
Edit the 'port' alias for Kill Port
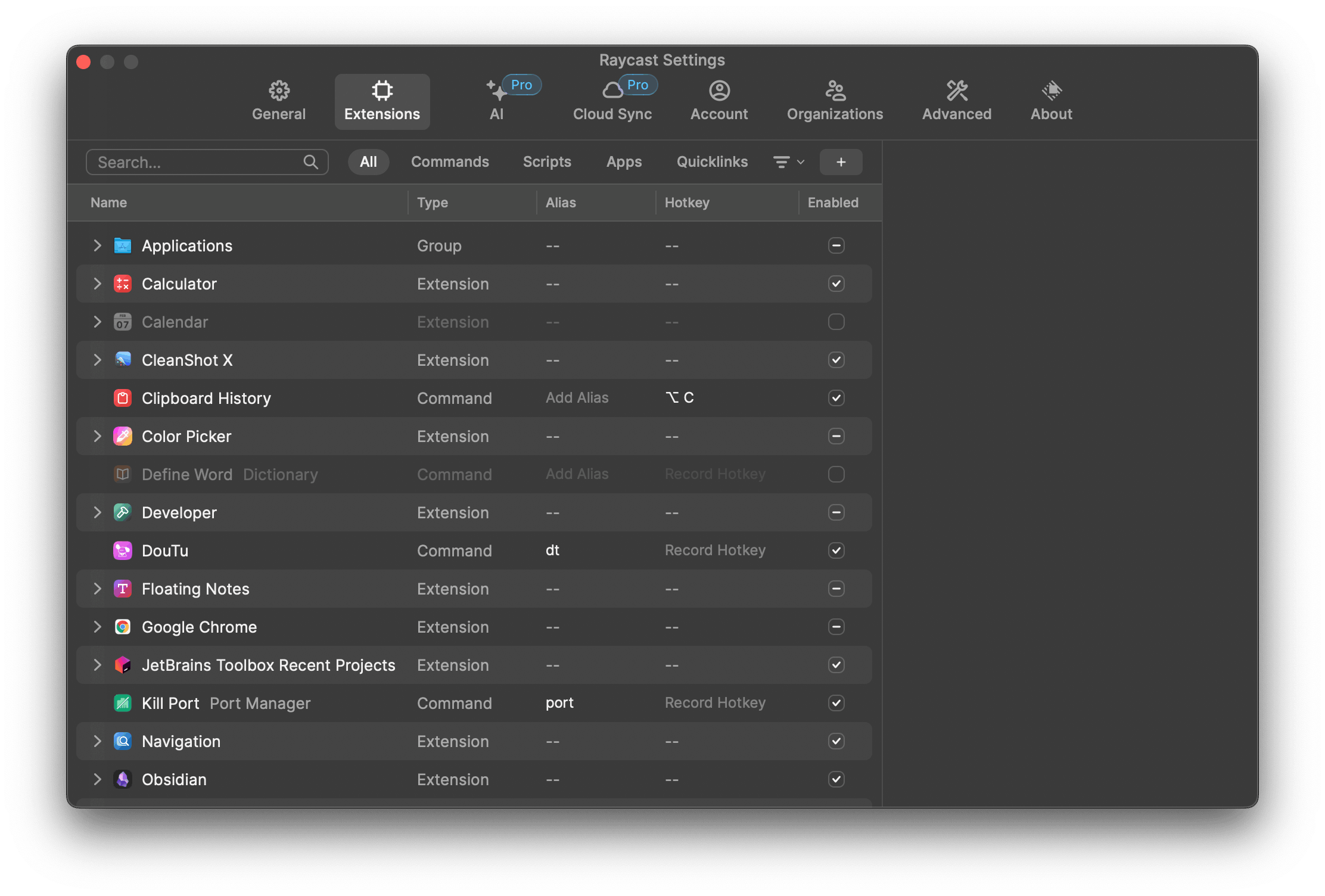559,703
